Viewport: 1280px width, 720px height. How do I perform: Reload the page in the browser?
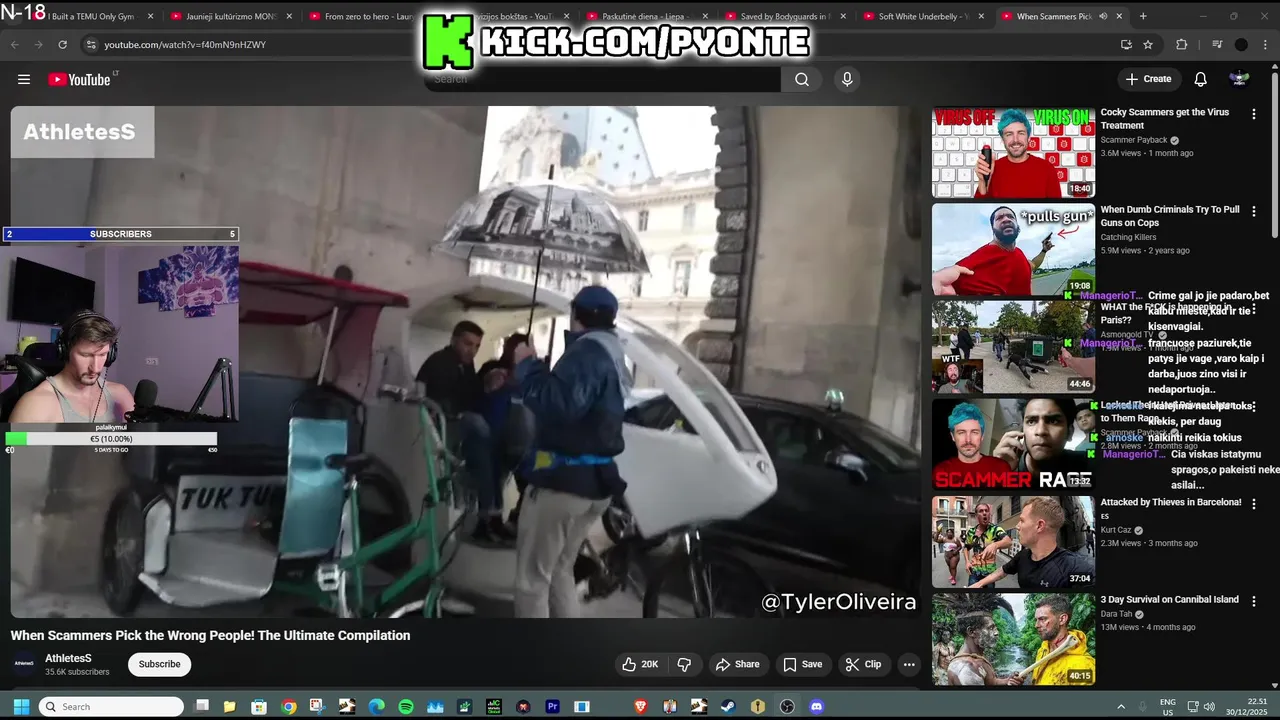coord(62,44)
